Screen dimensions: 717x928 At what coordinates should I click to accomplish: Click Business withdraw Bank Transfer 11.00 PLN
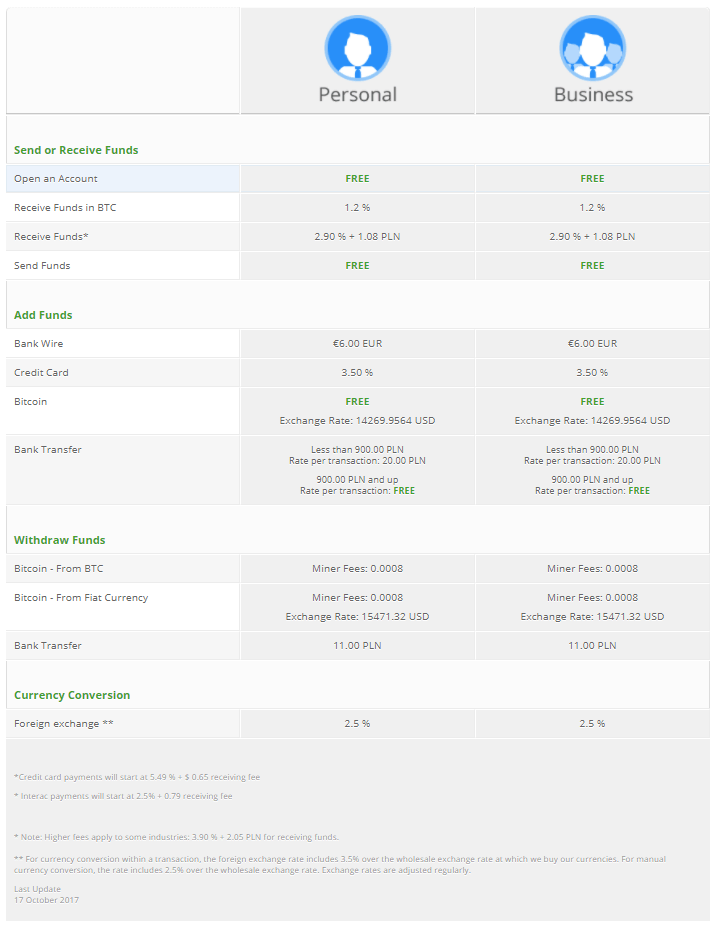592,646
